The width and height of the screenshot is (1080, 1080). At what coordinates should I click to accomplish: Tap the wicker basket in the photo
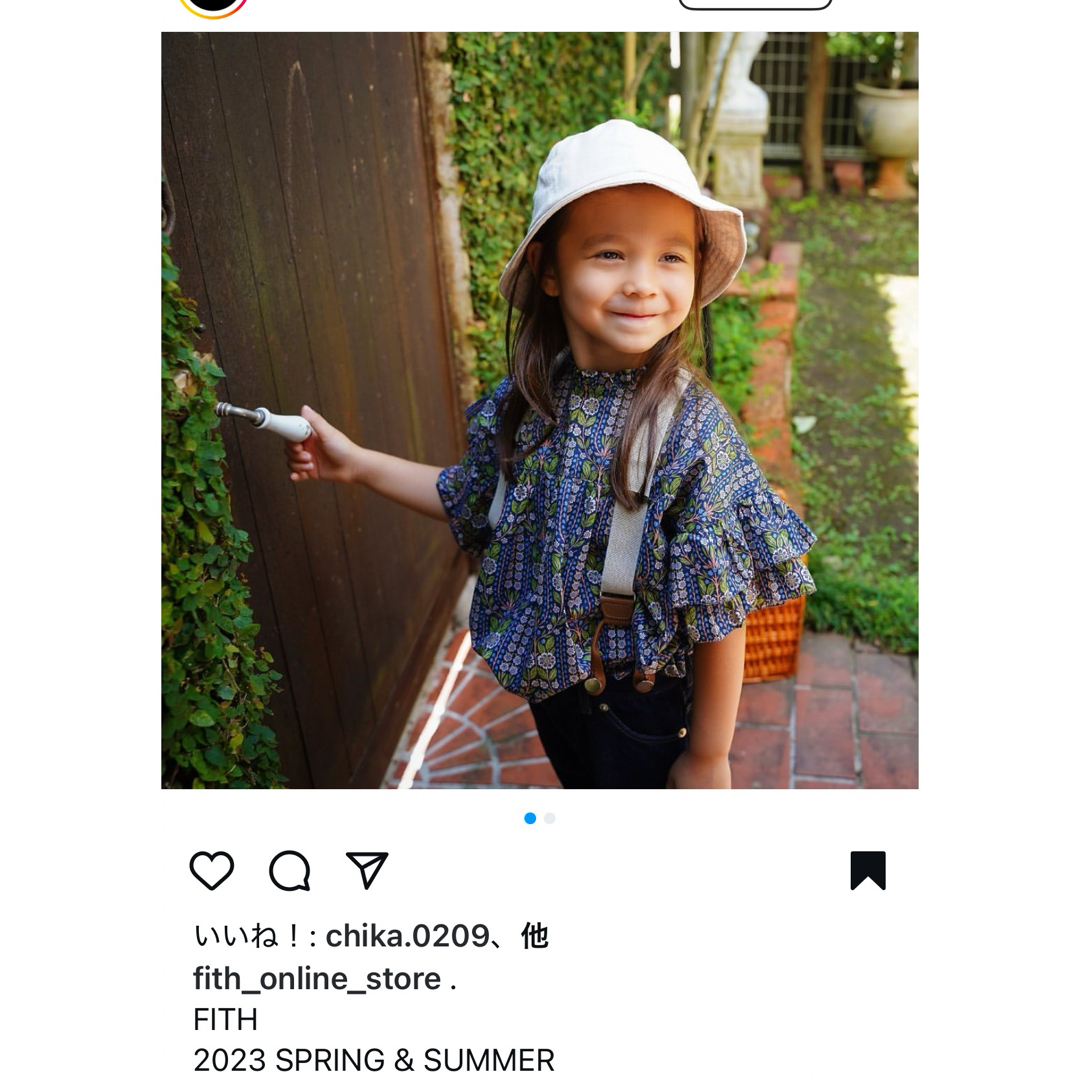pyautogui.click(x=774, y=637)
